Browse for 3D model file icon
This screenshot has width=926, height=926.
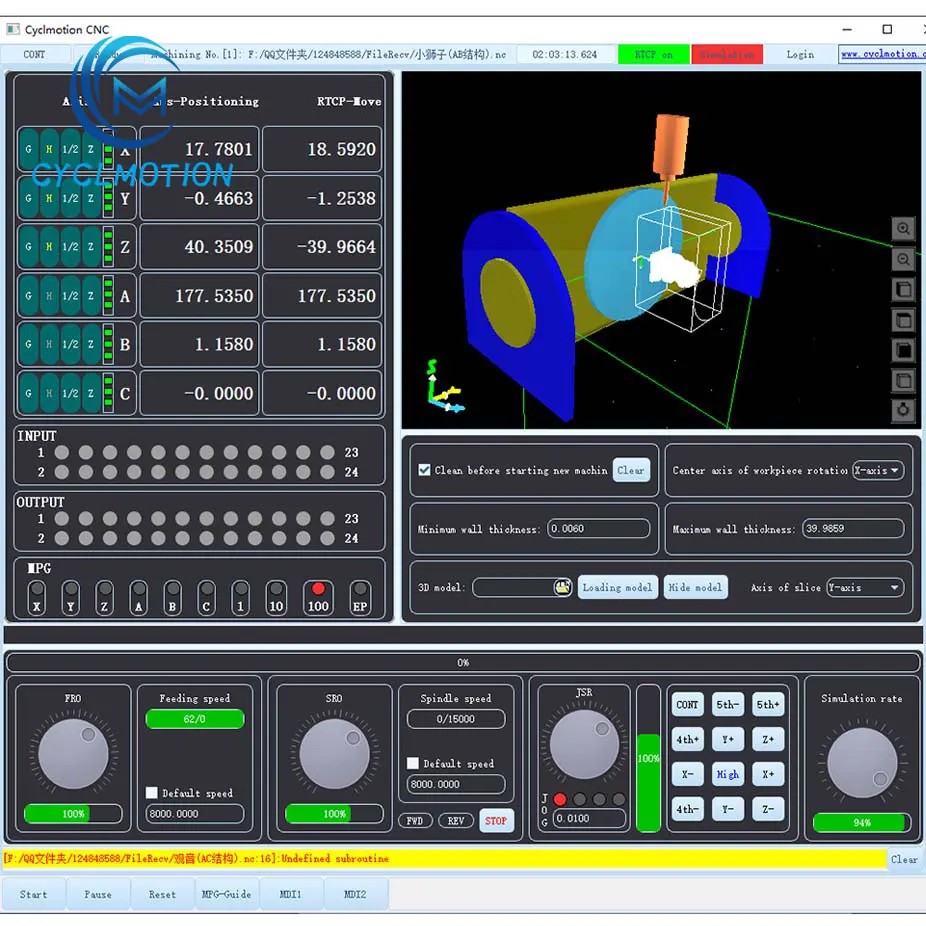coord(562,587)
